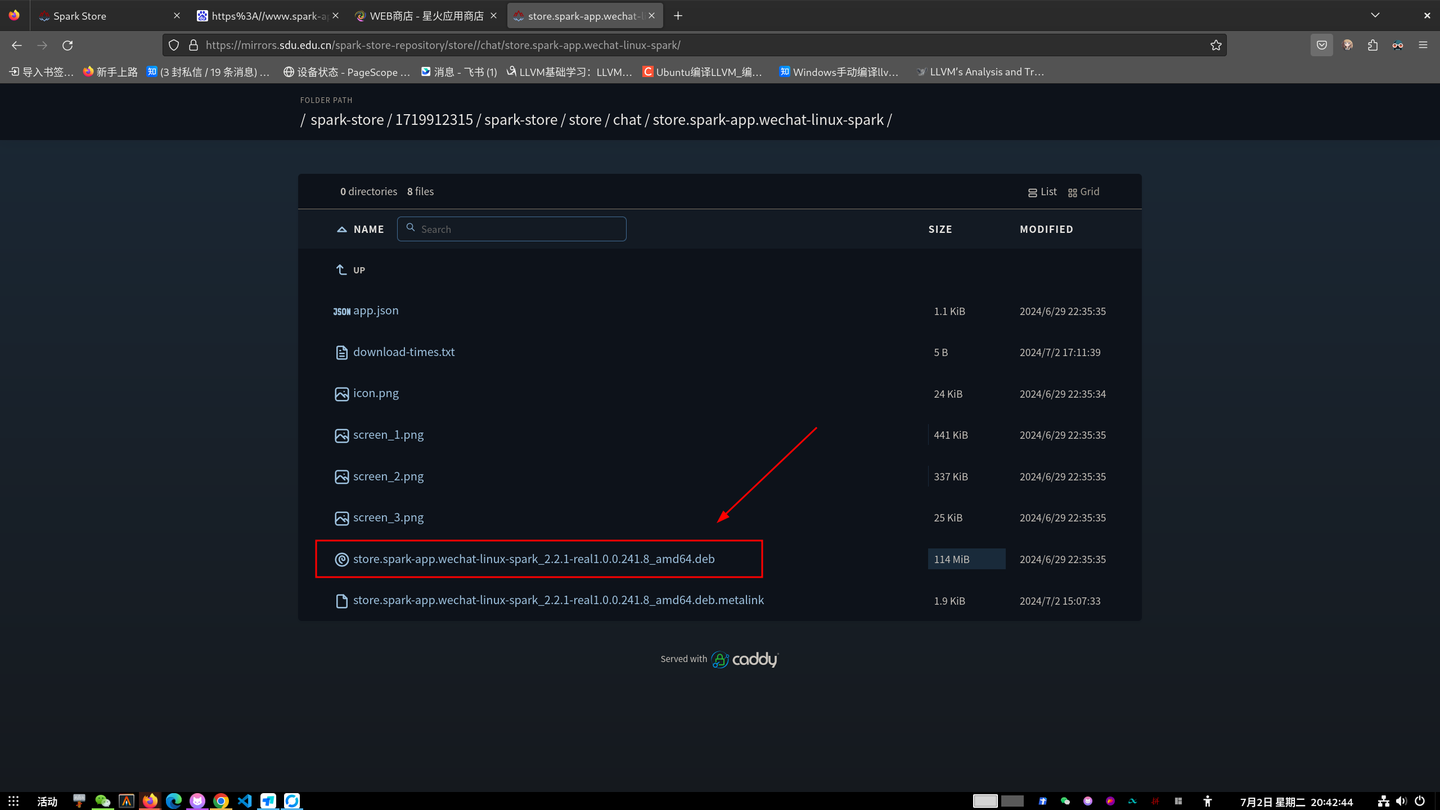The image size is (1440, 810).
Task: Switch to List view
Action: coord(1042,191)
